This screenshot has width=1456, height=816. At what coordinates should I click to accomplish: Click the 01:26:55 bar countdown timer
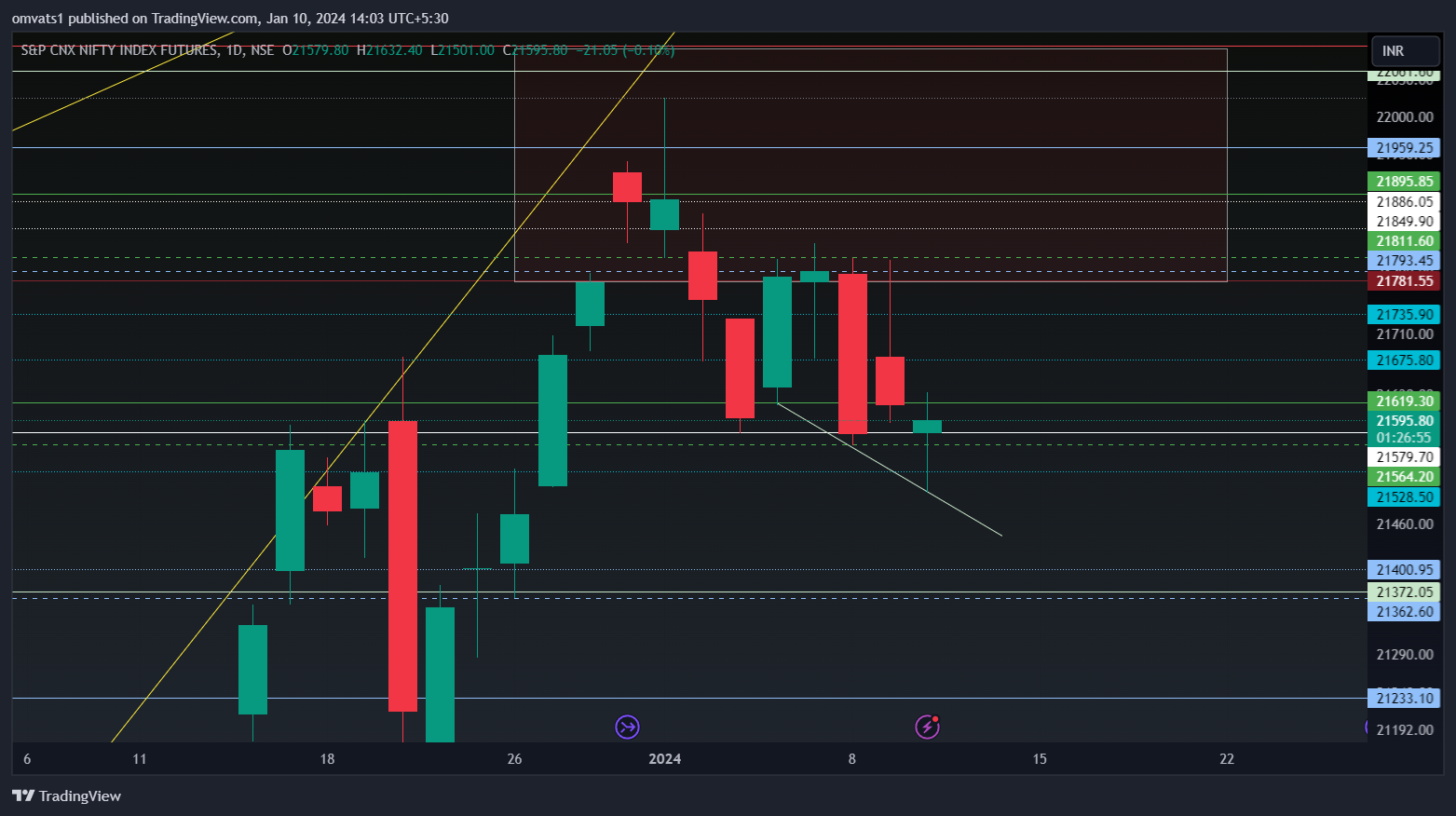coord(1404,438)
